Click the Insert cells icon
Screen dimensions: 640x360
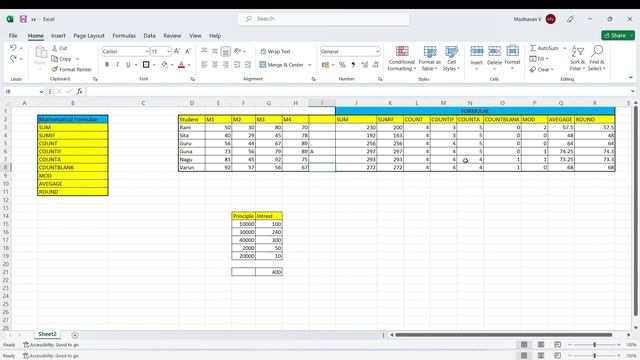pyautogui.click(x=476, y=51)
